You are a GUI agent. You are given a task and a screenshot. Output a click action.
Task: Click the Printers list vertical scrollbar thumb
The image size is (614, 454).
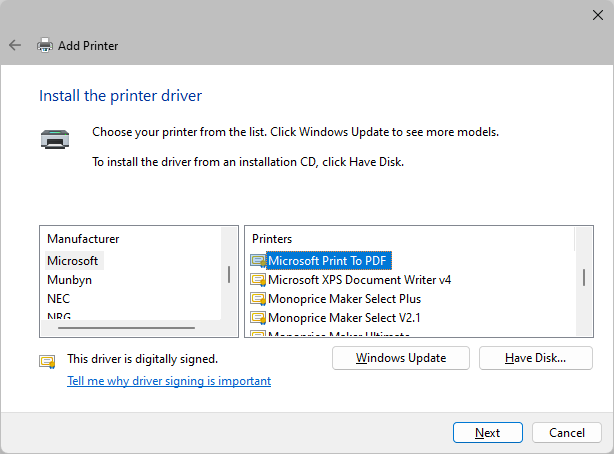point(584,277)
